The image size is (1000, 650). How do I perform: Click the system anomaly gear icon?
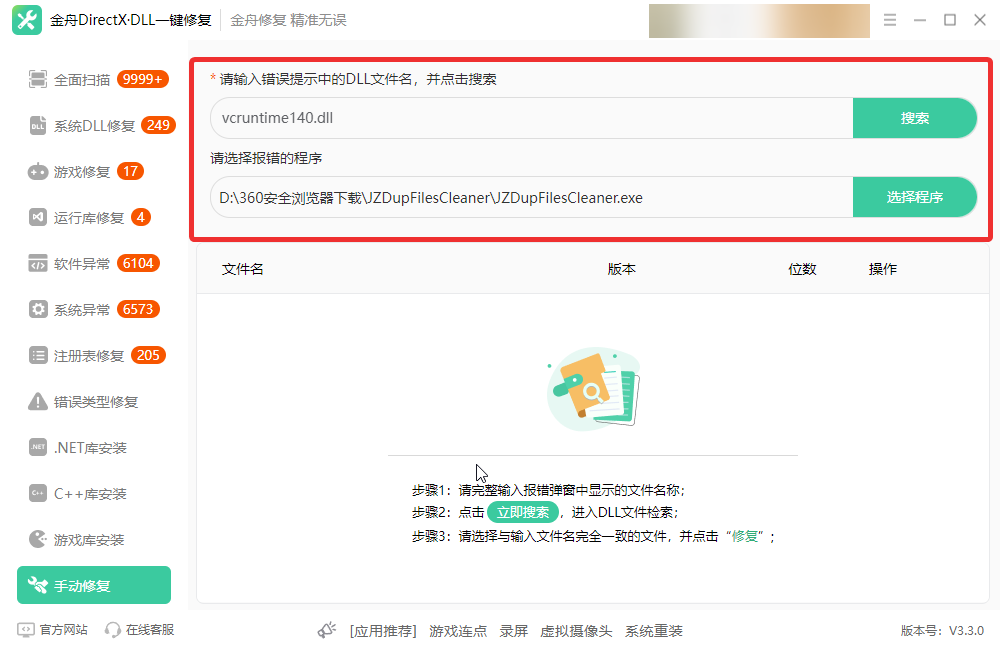pos(38,309)
